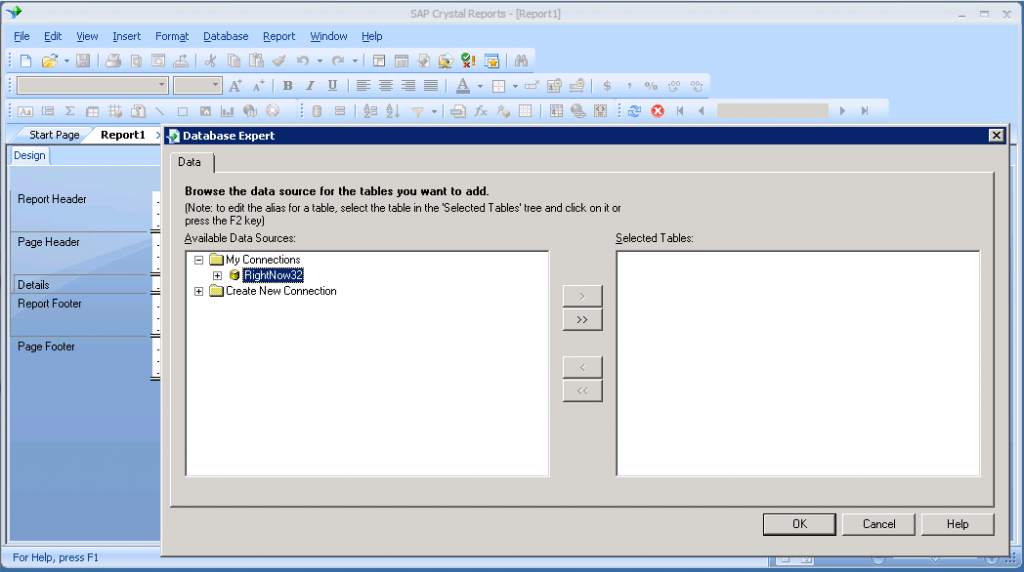
Task: Click the Insert Chart icon
Action: (x=227, y=111)
